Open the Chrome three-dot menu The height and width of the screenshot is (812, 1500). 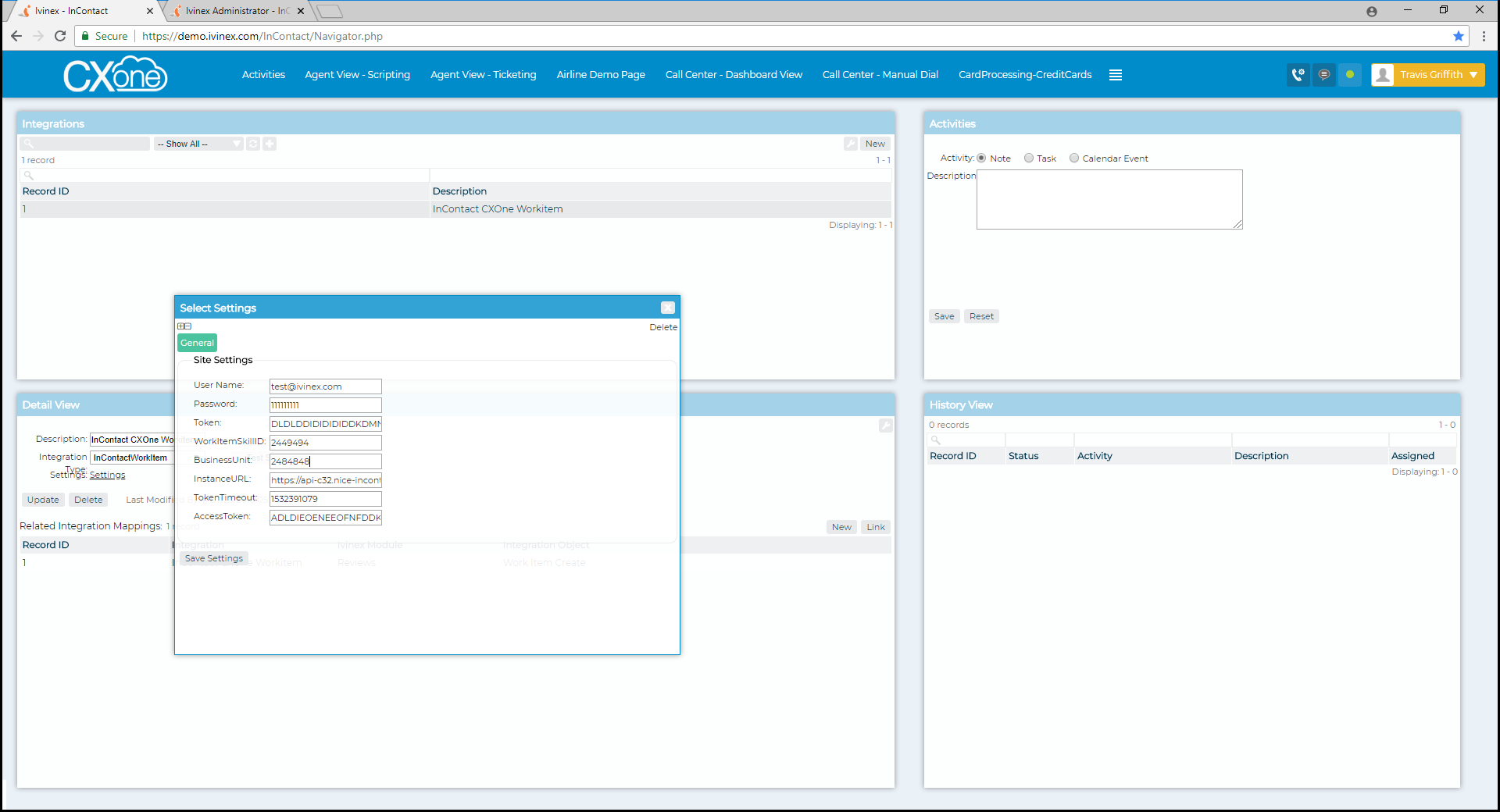click(x=1484, y=36)
